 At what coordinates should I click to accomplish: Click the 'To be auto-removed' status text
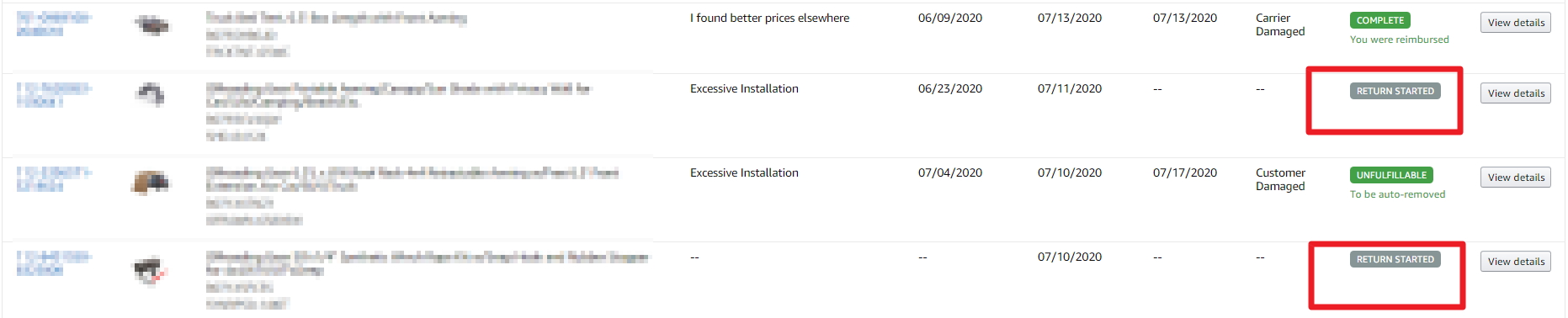point(1397,194)
